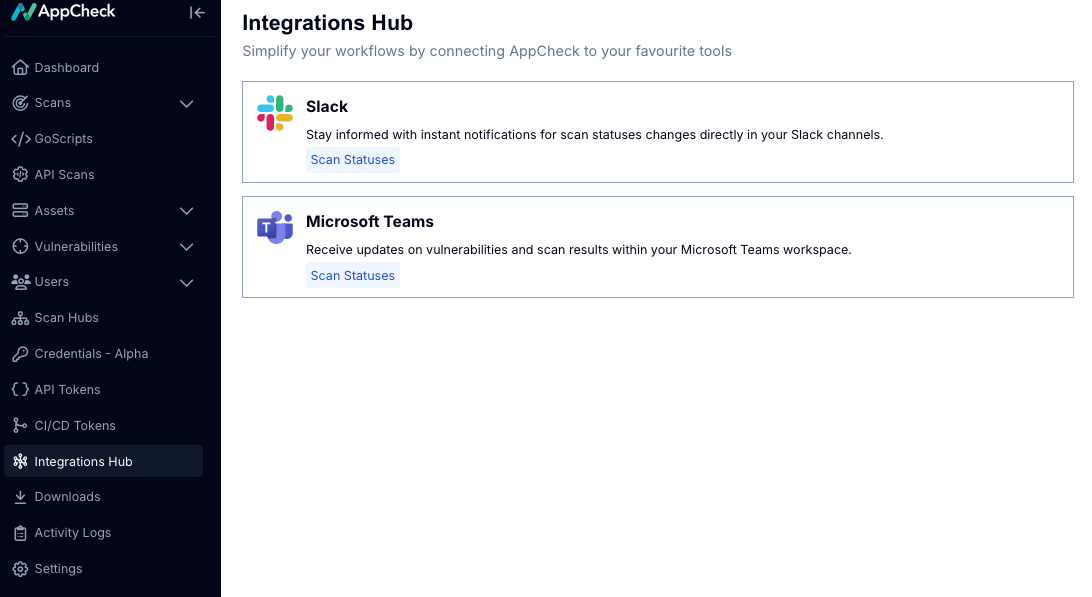
Task: Click the Downloads arrow icon
Action: (x=21, y=496)
